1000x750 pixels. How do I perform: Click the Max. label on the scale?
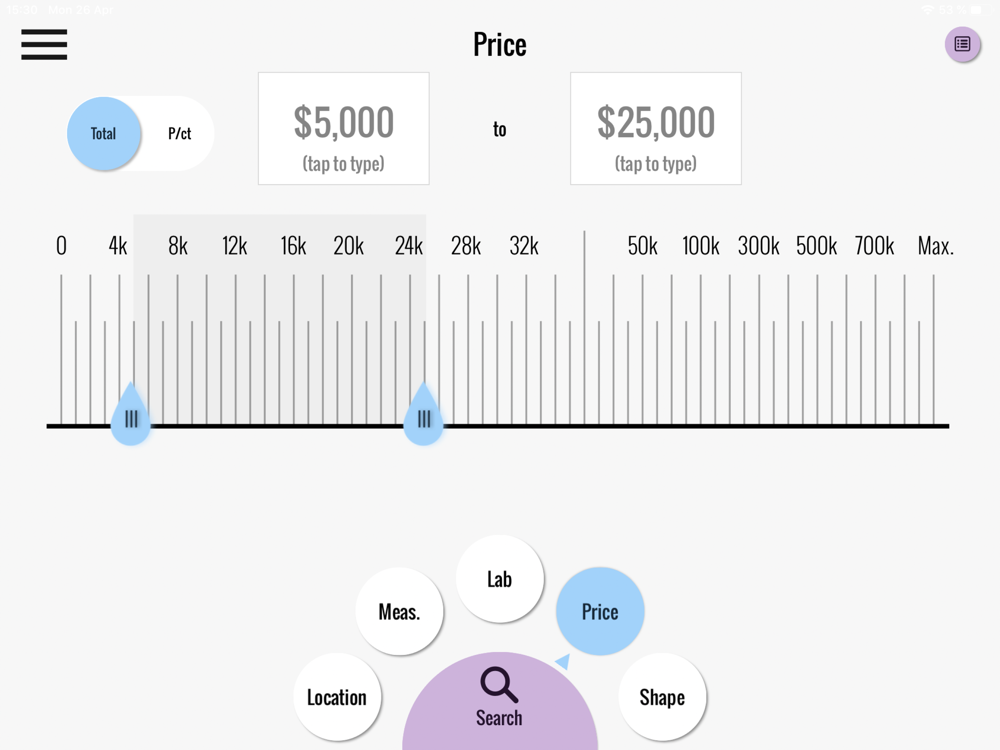[x=935, y=246]
